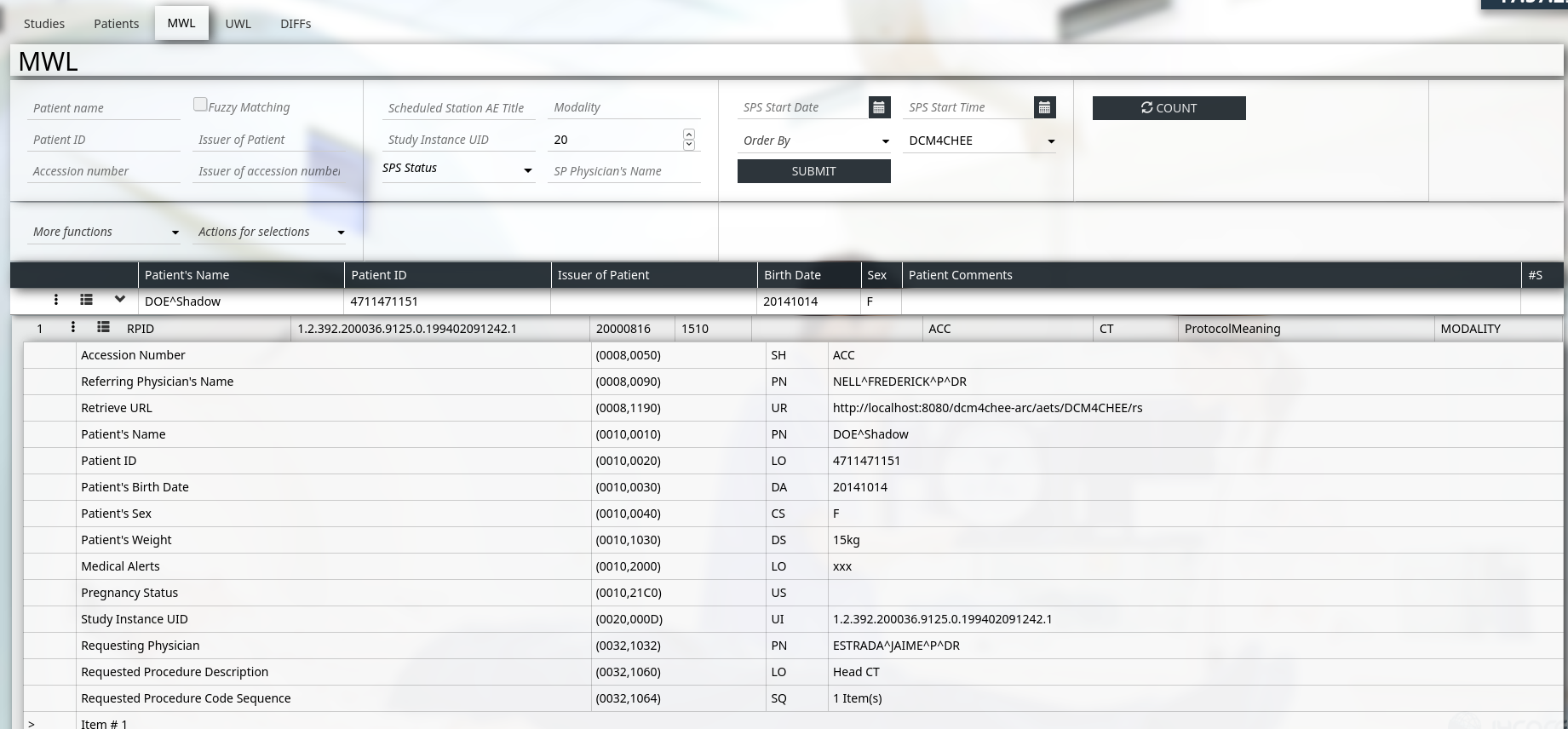Show attributes list icon for DOE^Shadow patient
Screen dimensions: 1568x729
coord(86,300)
